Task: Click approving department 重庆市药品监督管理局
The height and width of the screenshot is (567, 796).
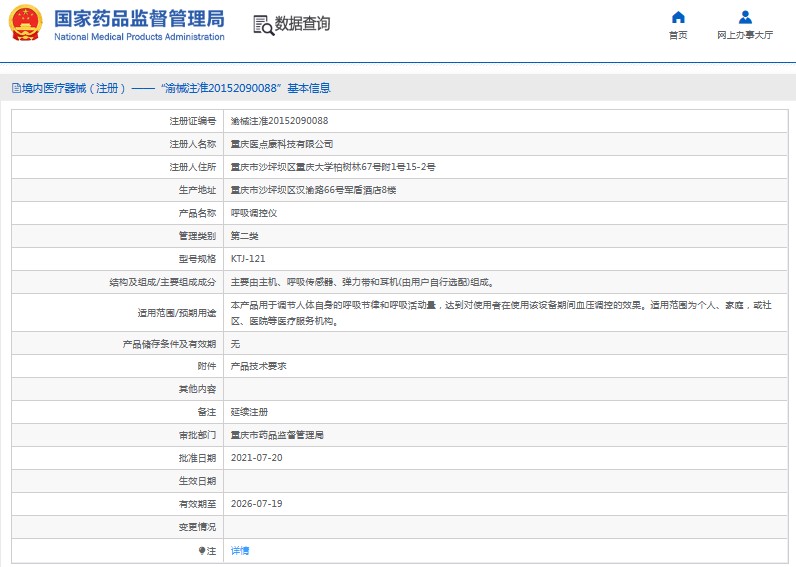Action: click(278, 435)
